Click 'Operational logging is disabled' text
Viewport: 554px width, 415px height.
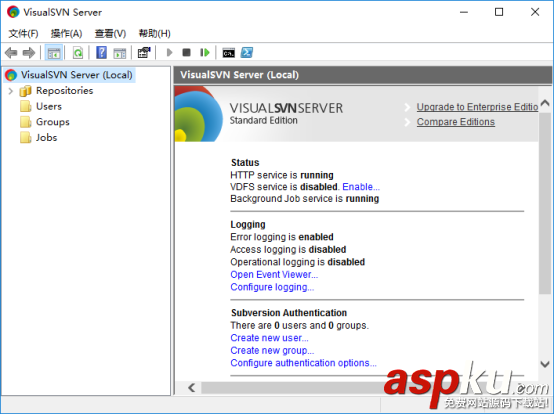pos(298,262)
